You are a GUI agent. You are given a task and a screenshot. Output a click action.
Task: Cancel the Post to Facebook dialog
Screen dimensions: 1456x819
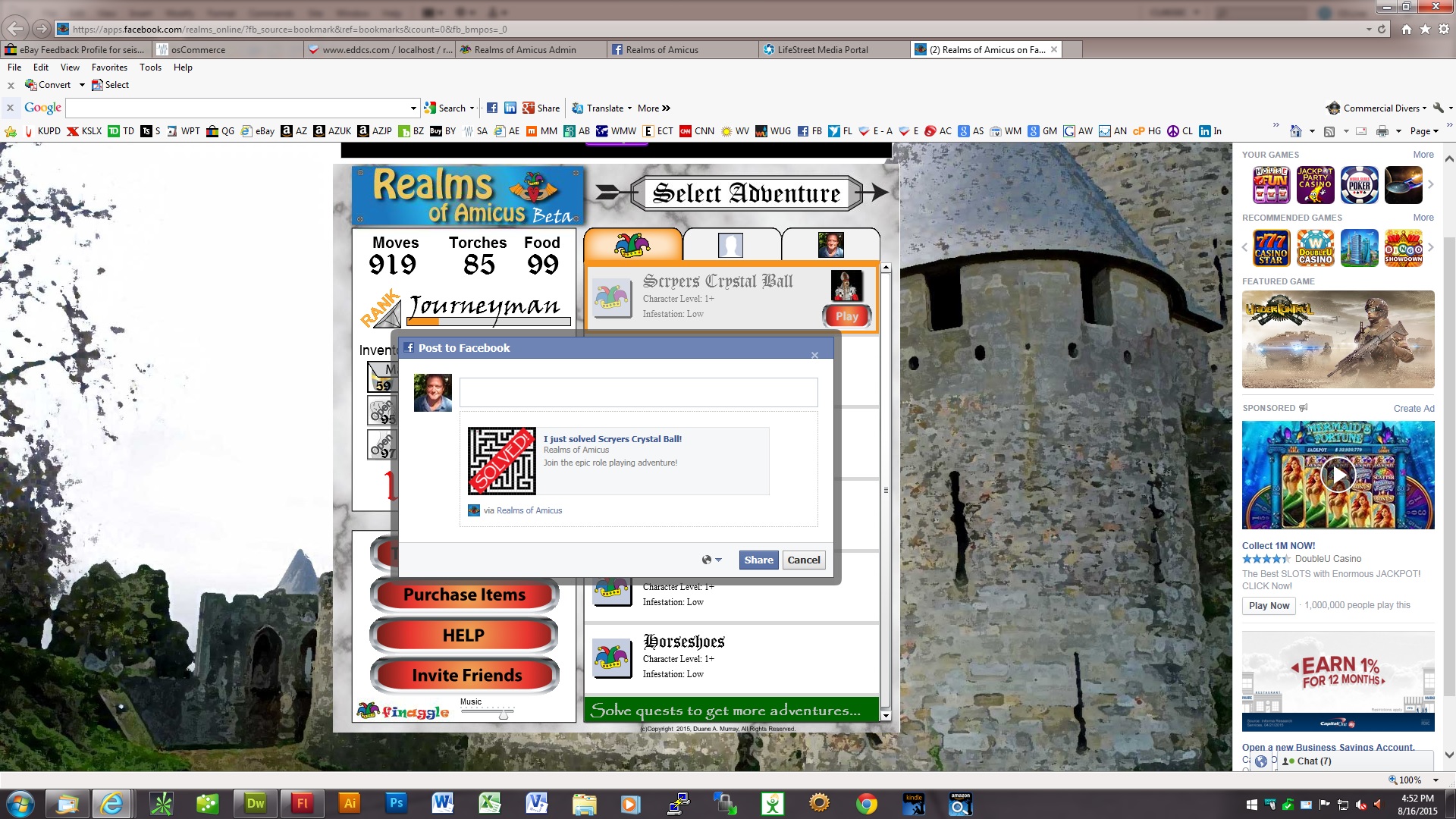point(803,560)
